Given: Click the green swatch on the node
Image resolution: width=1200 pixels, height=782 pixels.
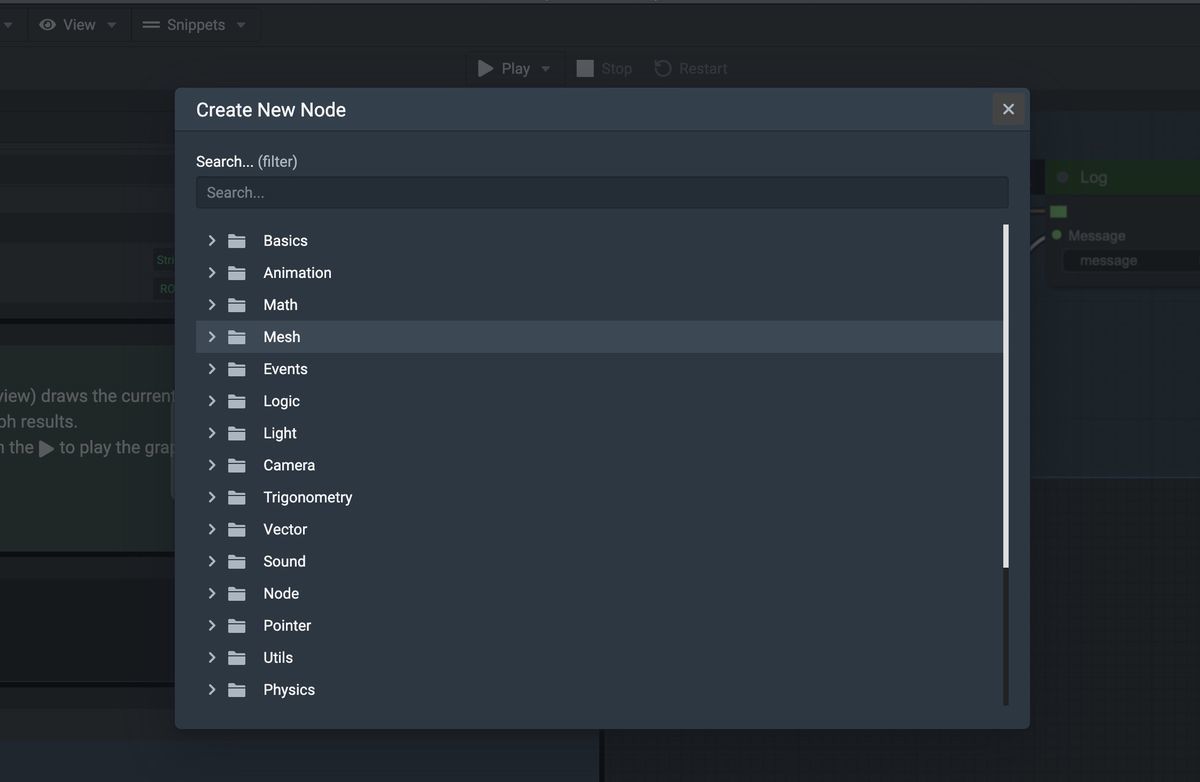Looking at the screenshot, I should point(1058,211).
